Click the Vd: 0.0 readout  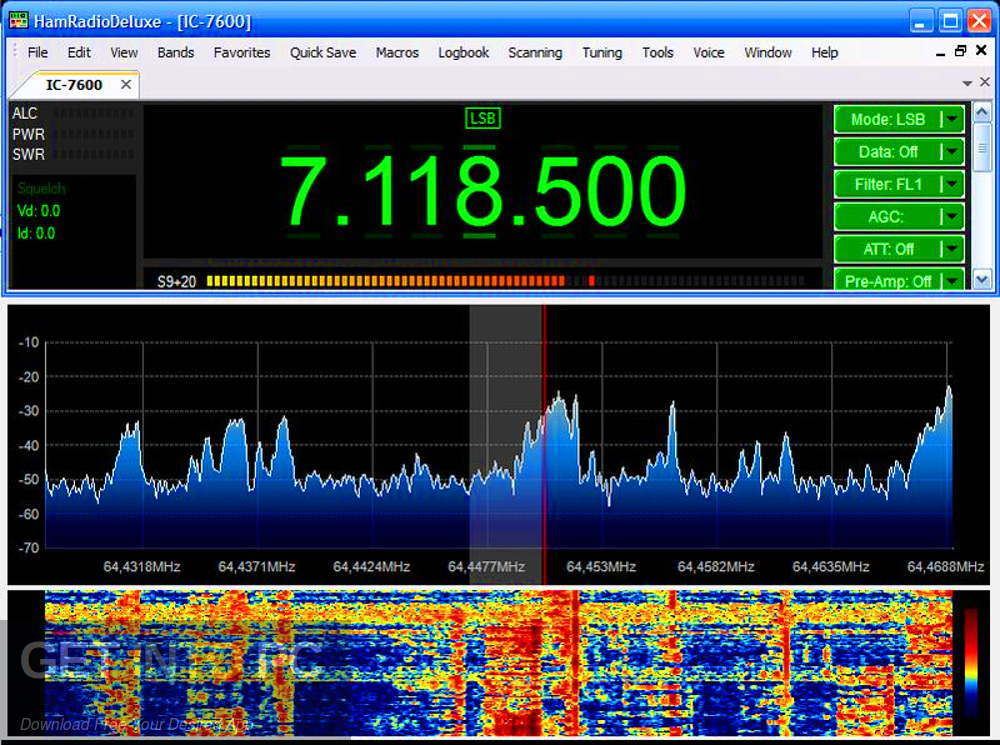[38, 211]
